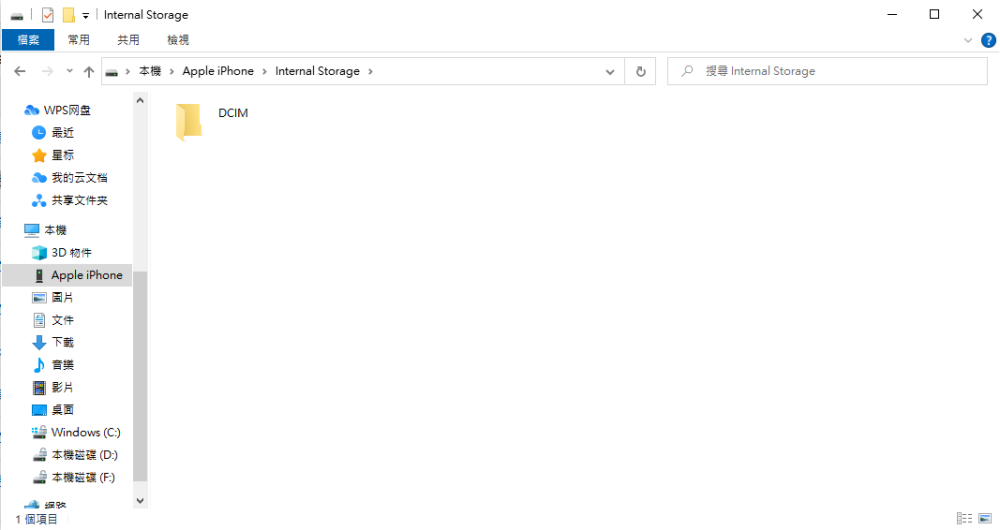Click the Properties quick access icon in title bar
The image size is (1000, 530).
(x=48, y=15)
